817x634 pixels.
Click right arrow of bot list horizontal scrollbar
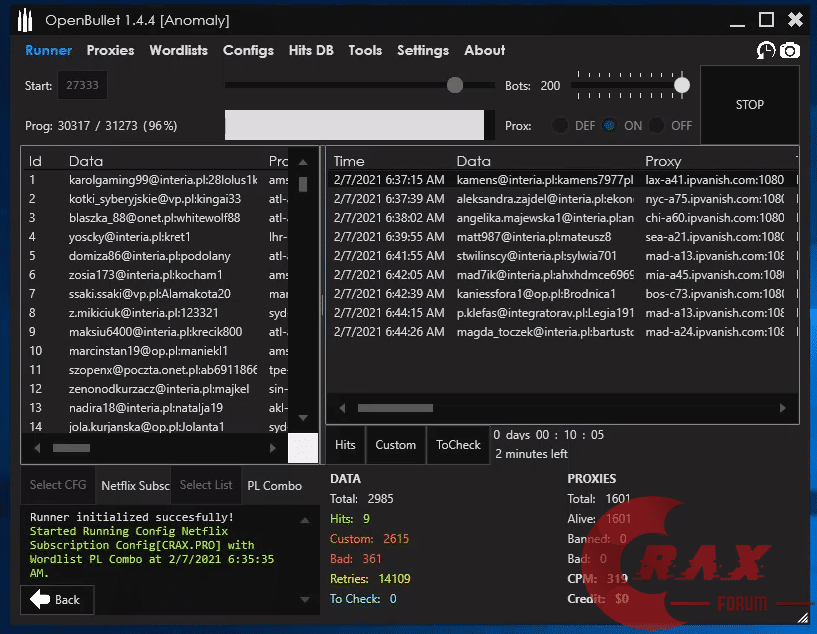tap(273, 448)
